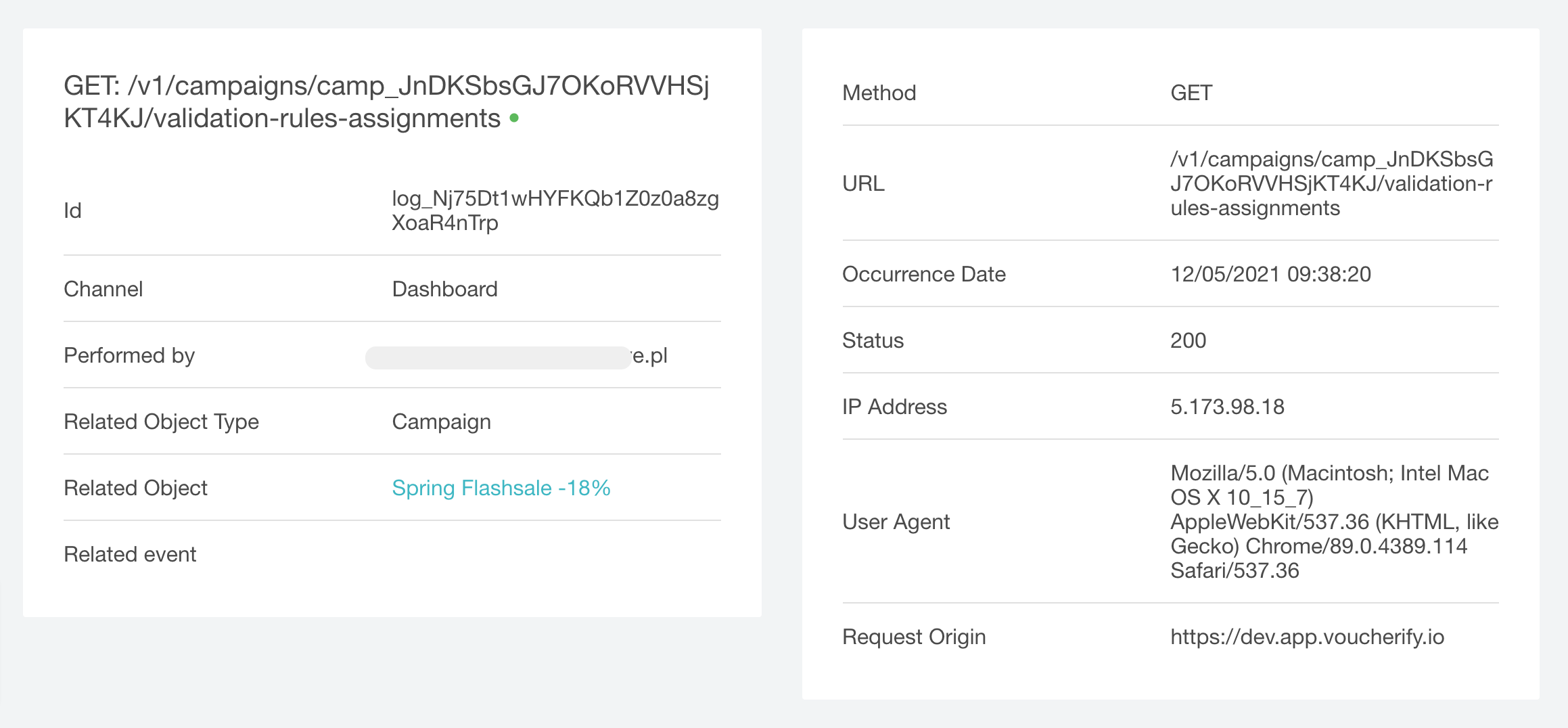Screen dimensions: 1568x728
Task: Click the Performed by label
Action: coord(129,355)
